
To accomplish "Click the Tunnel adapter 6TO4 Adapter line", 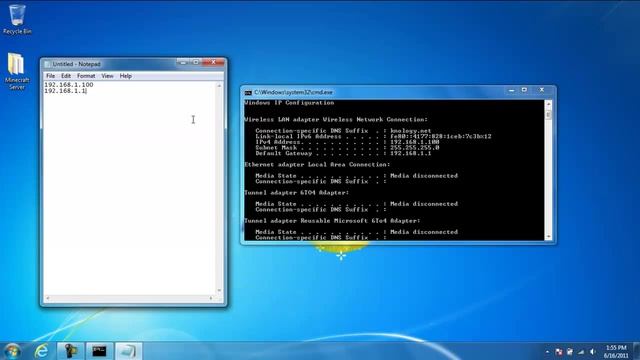I will coord(297,193).
